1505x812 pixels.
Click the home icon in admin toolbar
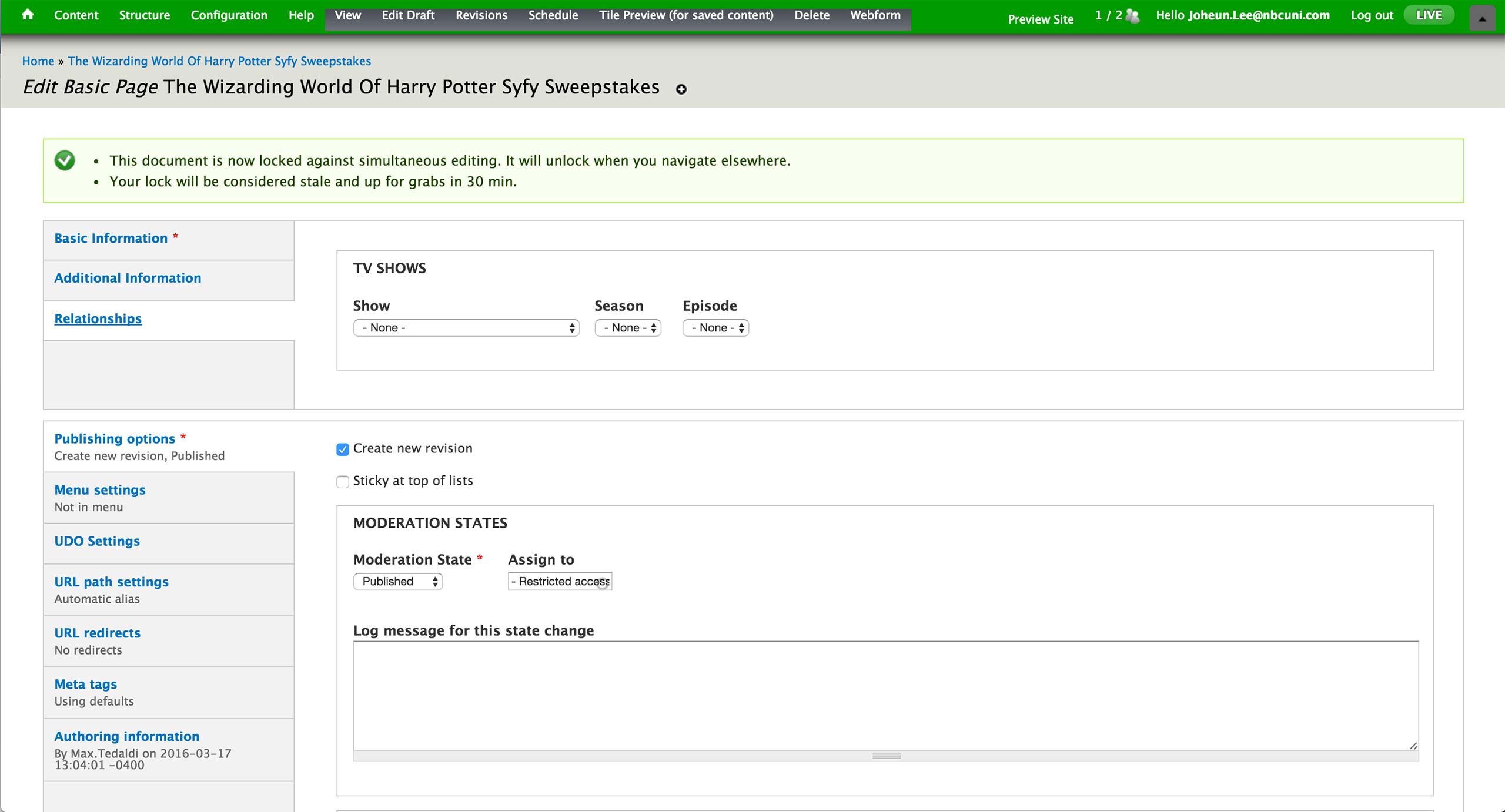point(27,15)
